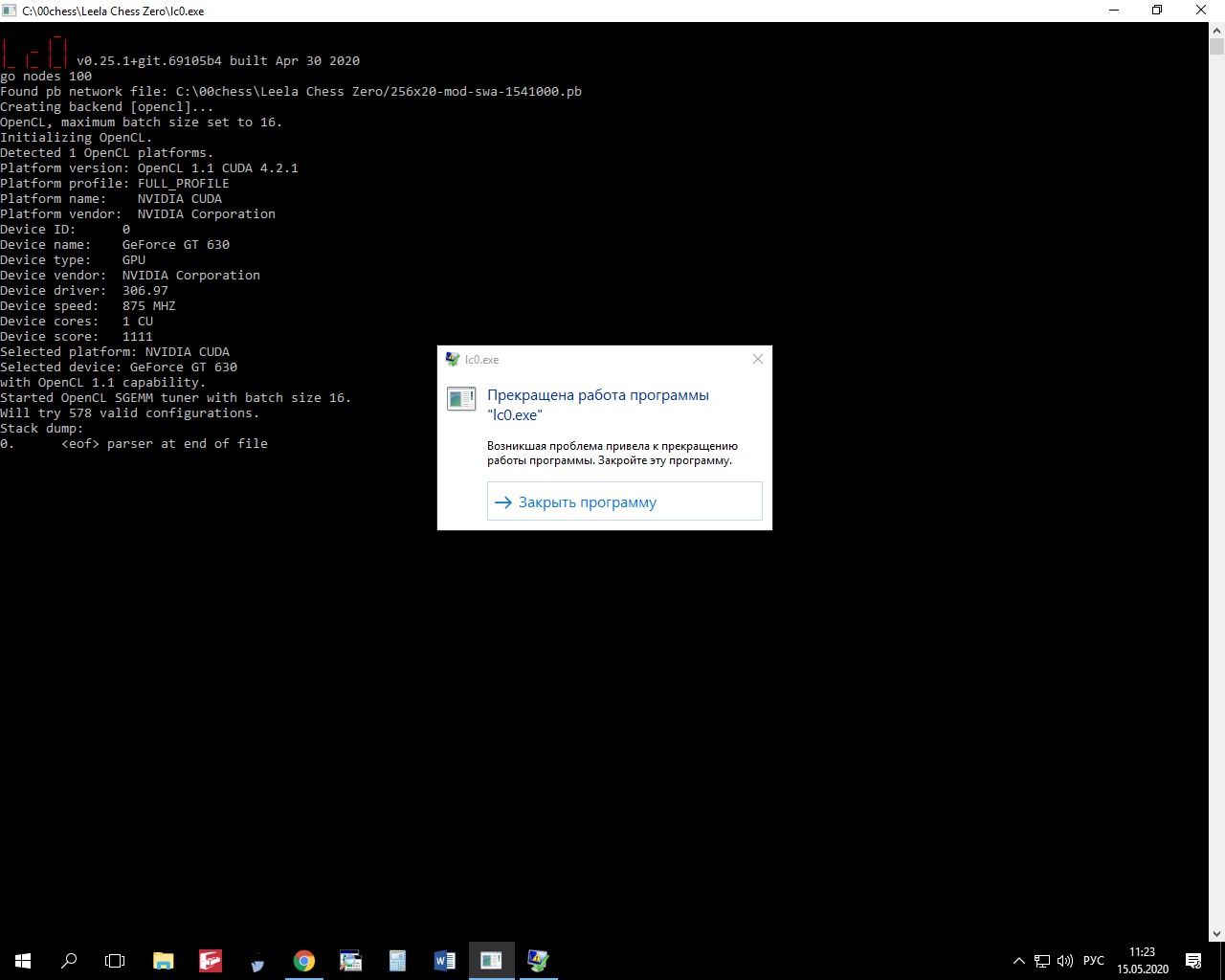This screenshot has width=1225, height=980.
Task: Click console scrollbar up arrow
Action: [1216, 30]
